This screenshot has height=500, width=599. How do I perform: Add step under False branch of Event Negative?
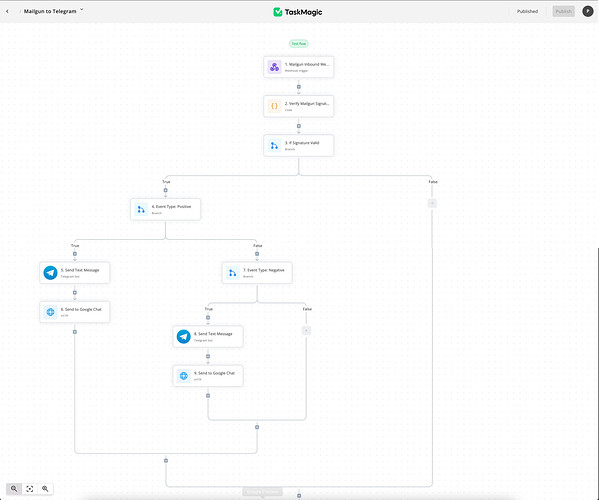pos(306,330)
